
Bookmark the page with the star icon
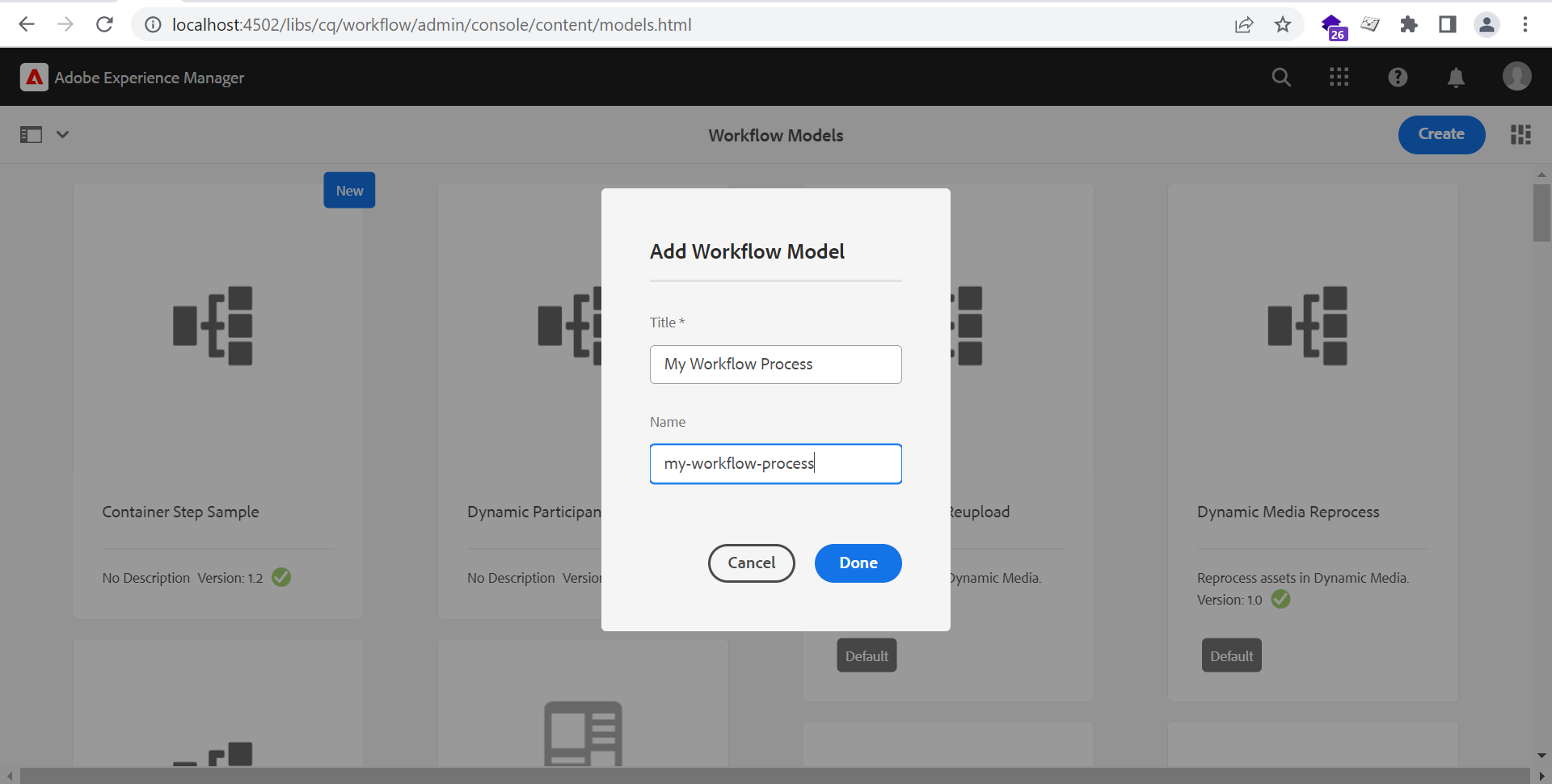(x=1283, y=25)
